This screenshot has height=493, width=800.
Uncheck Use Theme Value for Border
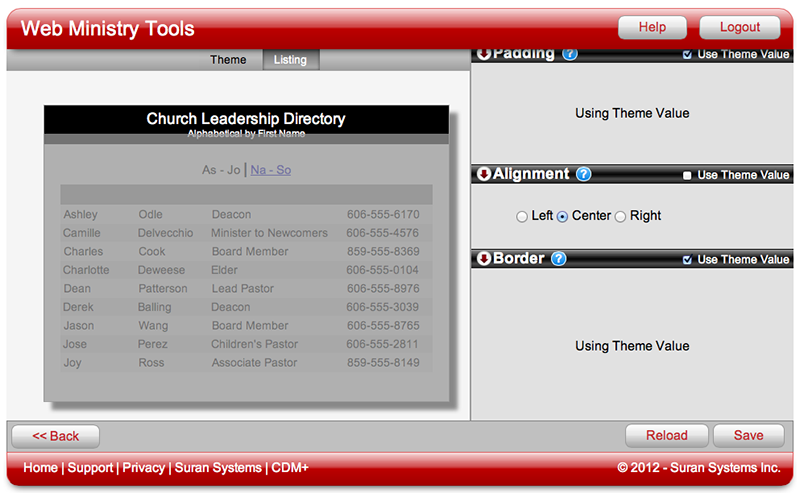click(x=687, y=260)
